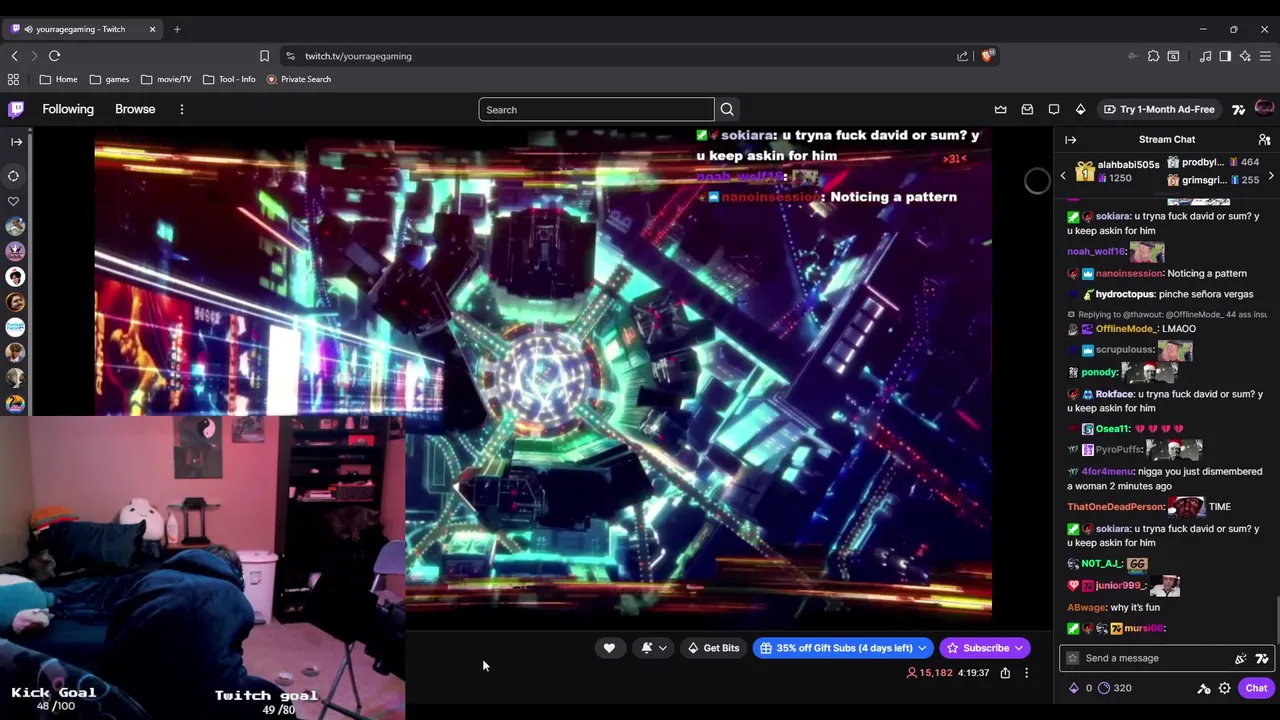Reload the page
The width and height of the screenshot is (1280, 720).
[x=55, y=56]
